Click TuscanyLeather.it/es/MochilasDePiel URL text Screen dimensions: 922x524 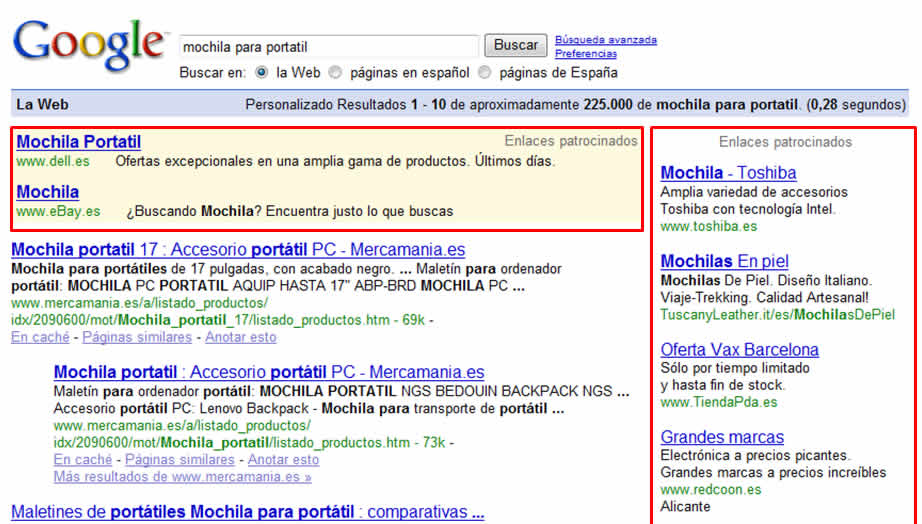[777, 315]
